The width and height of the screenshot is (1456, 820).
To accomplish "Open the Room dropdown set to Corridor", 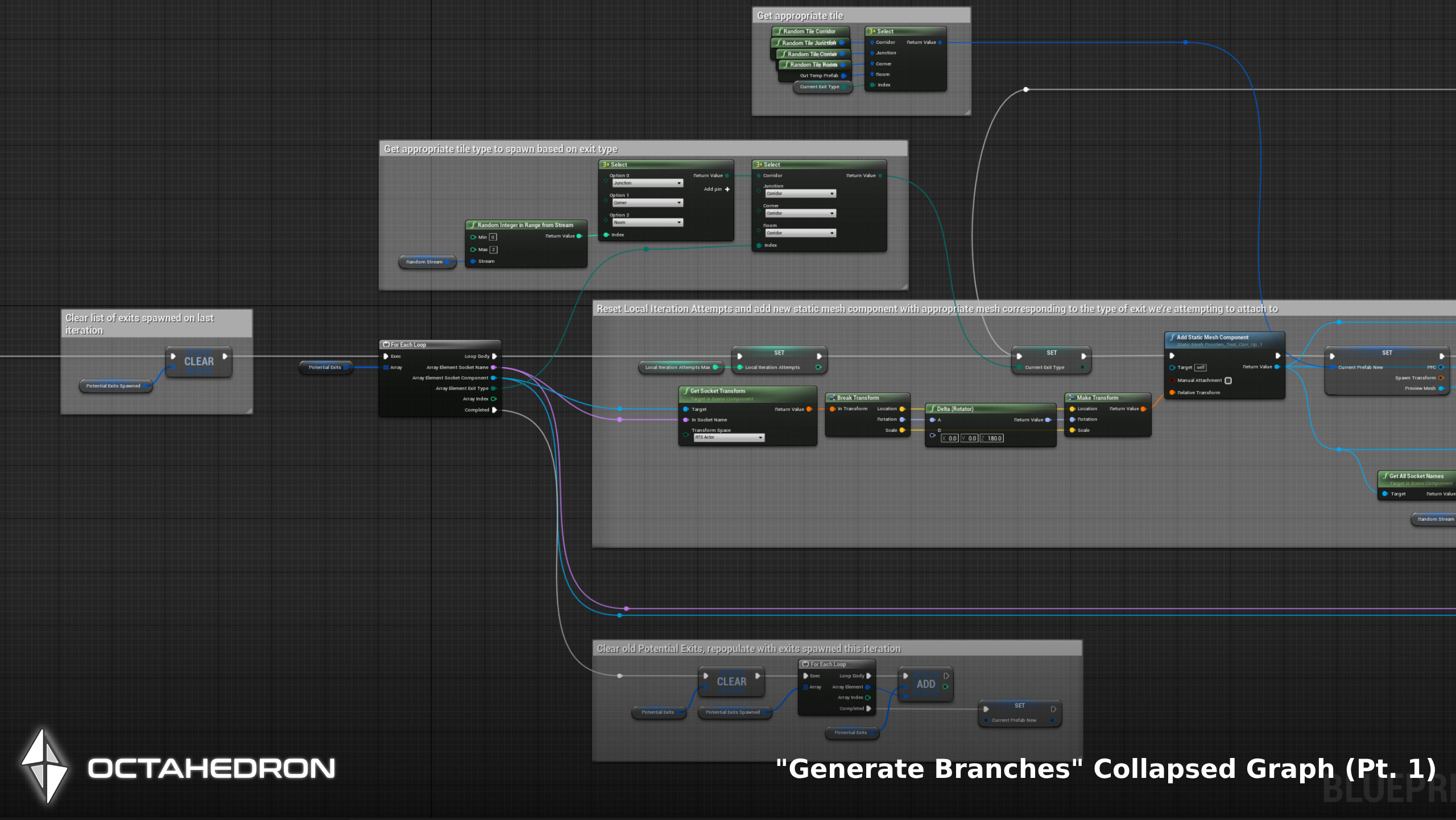I will pos(800,233).
